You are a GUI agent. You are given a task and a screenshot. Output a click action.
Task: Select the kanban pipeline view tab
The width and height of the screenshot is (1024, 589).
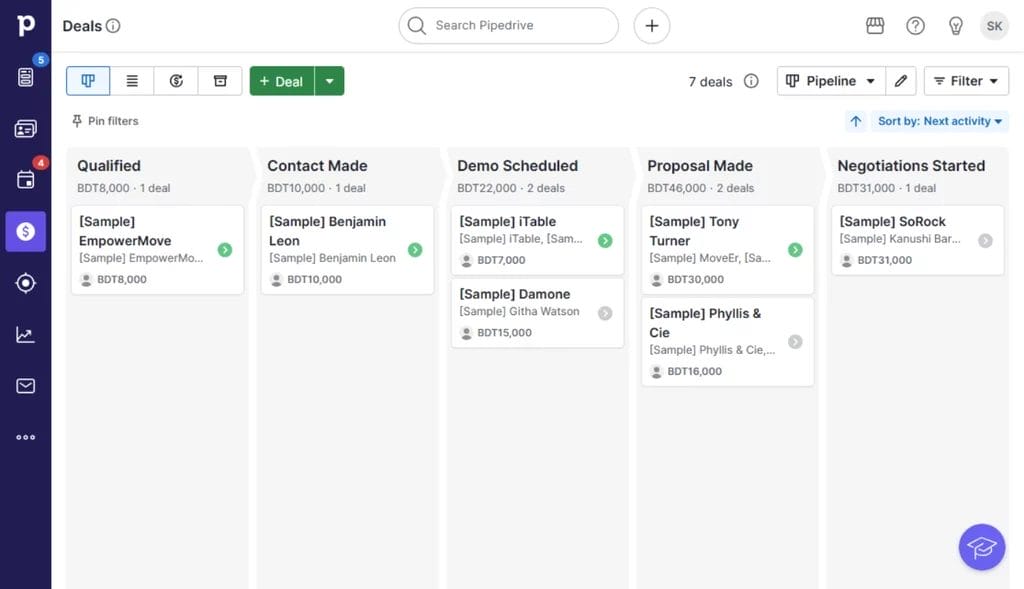[x=88, y=80]
